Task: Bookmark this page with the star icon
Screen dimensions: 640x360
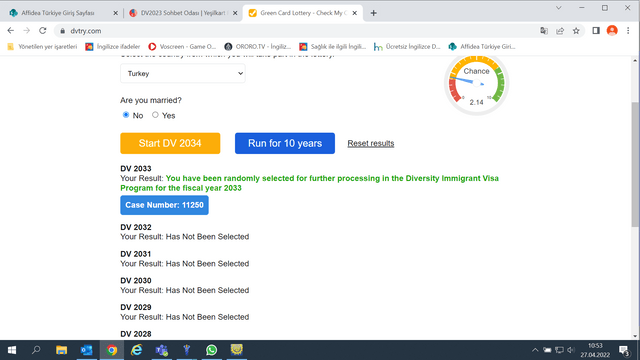Action: click(576, 31)
